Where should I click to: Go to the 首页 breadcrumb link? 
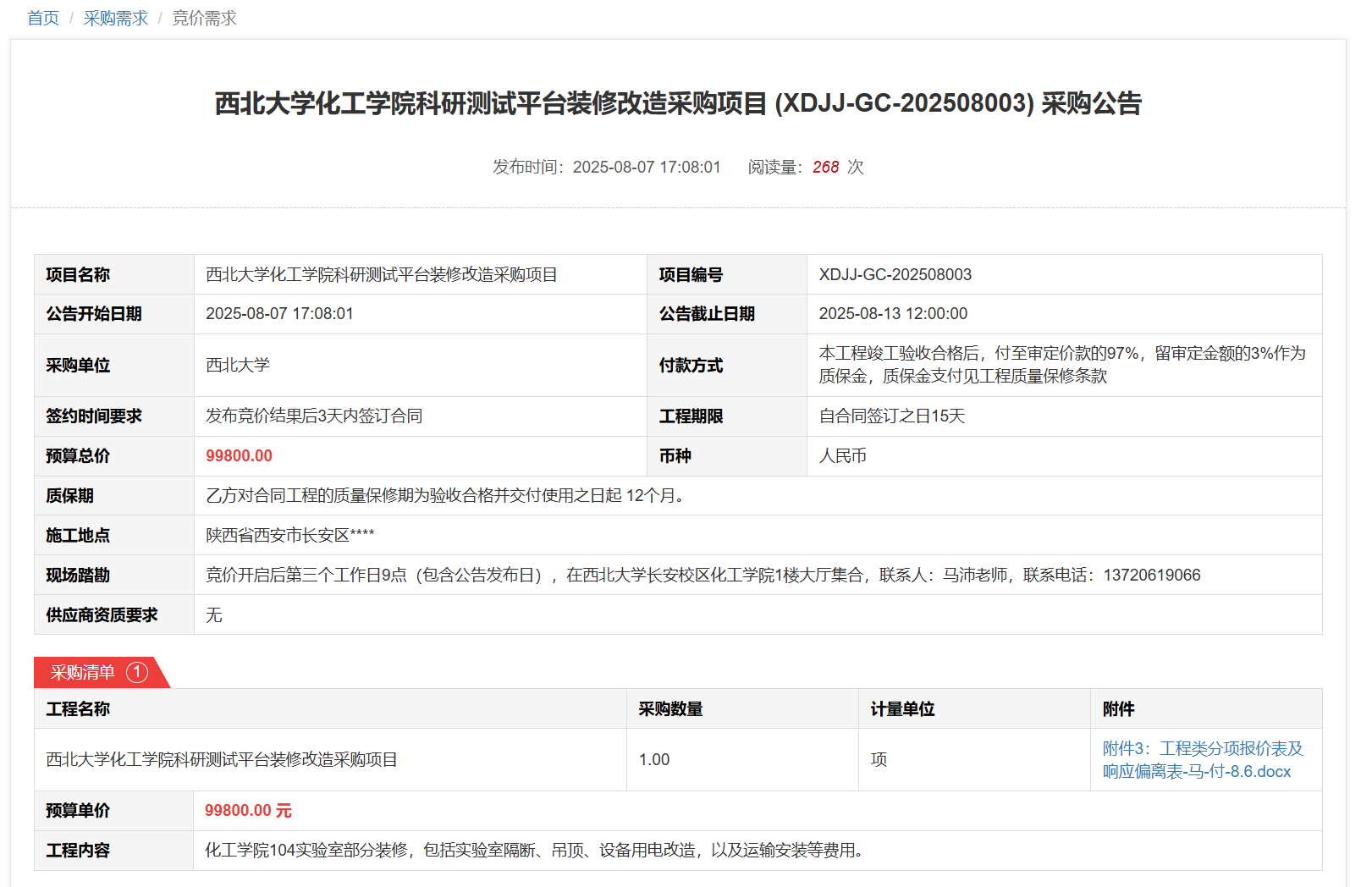(43, 19)
